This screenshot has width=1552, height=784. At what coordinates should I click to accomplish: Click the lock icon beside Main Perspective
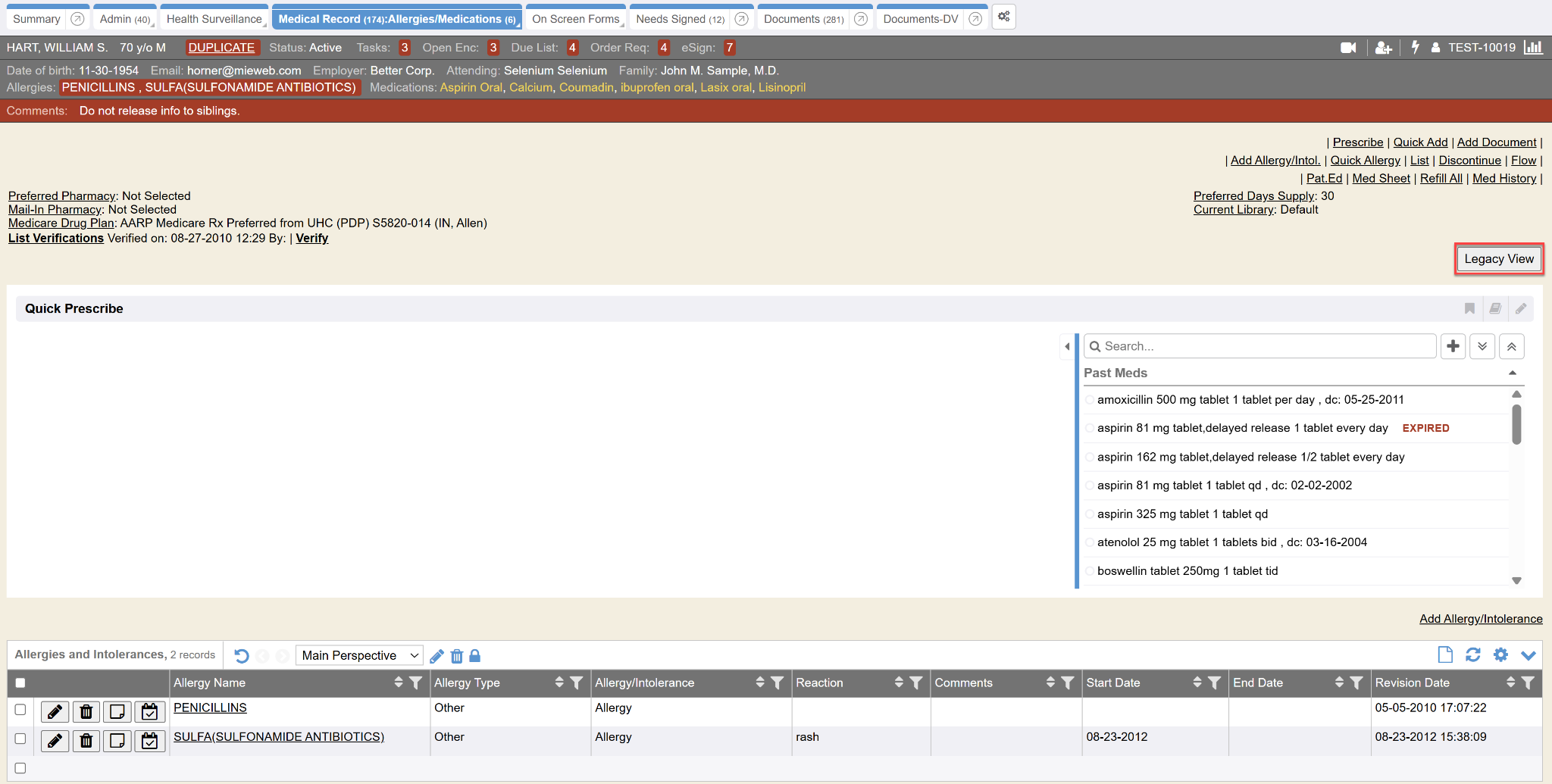475,656
